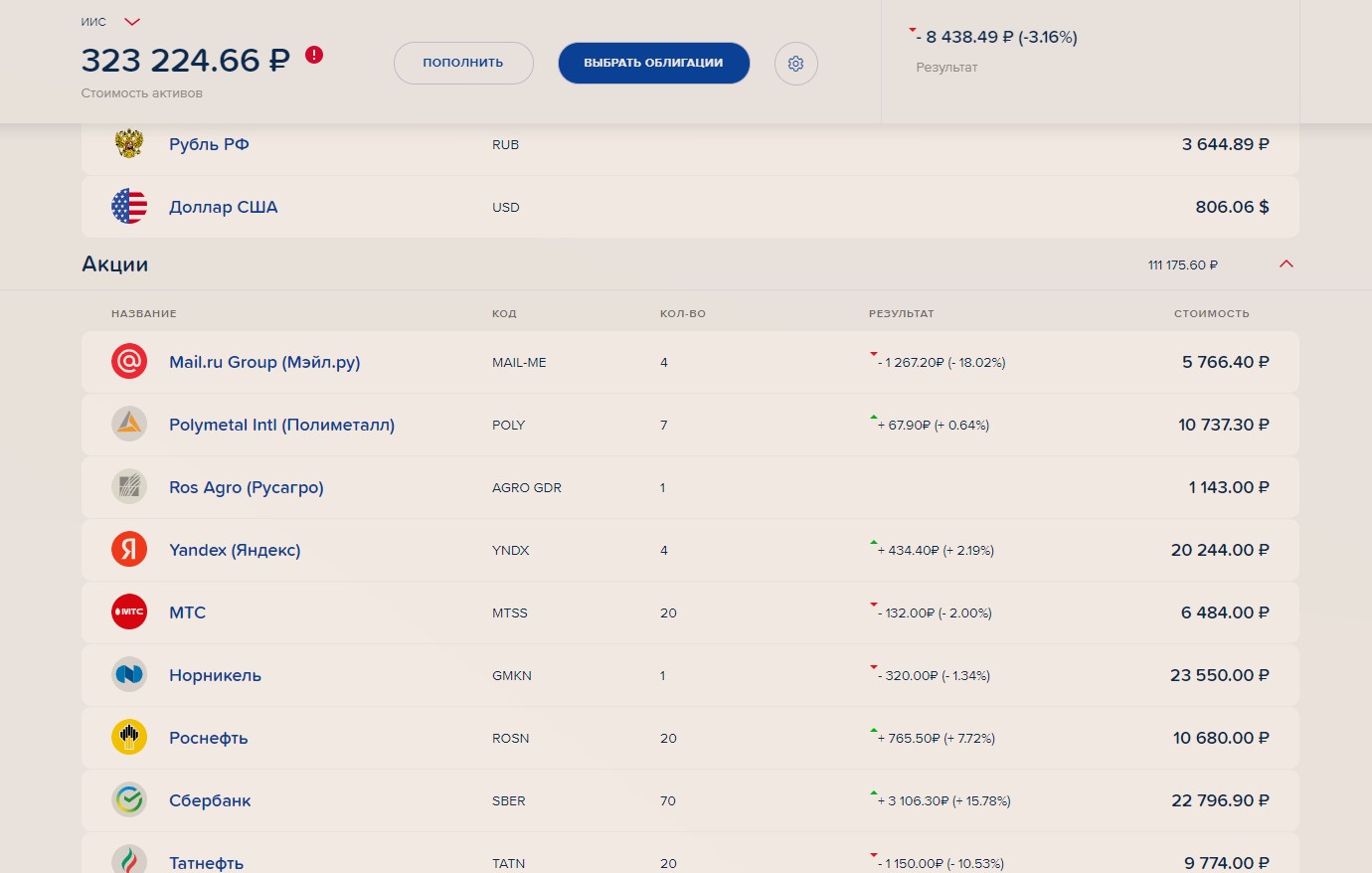
Task: Click the Rosneft result +765.50₽
Action: point(937,739)
